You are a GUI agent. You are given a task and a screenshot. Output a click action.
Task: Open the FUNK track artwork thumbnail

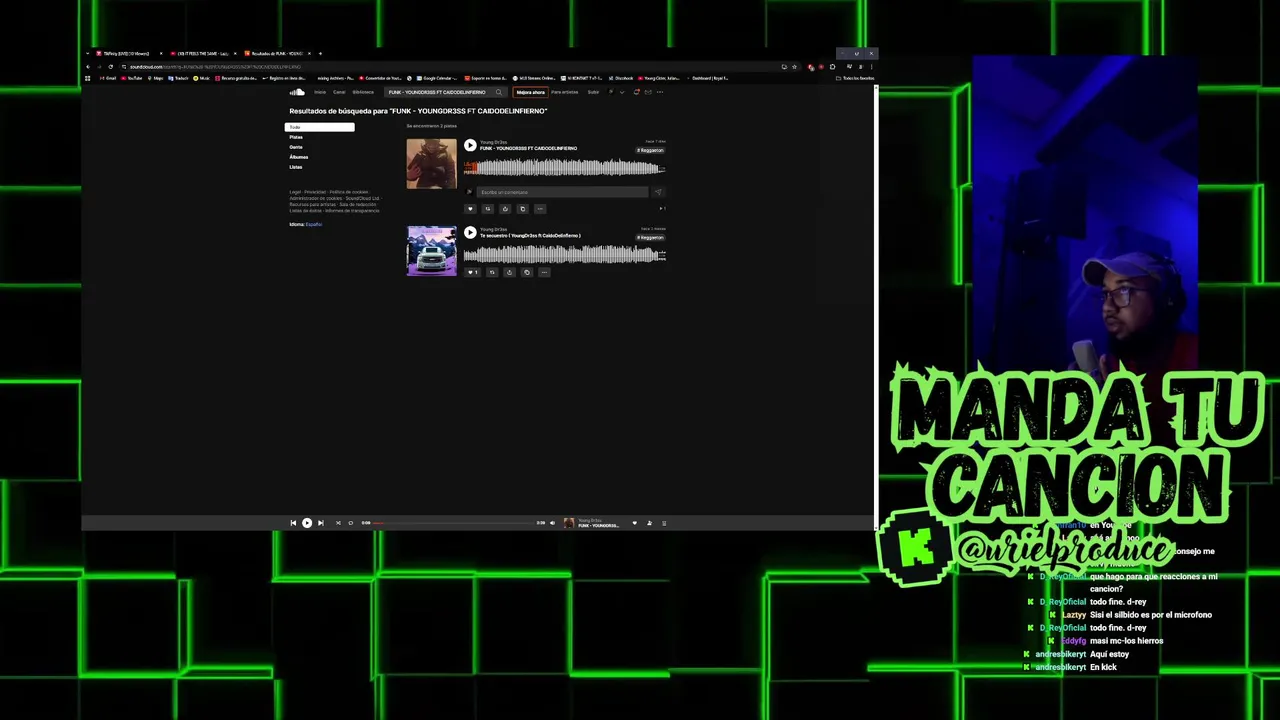point(432,164)
